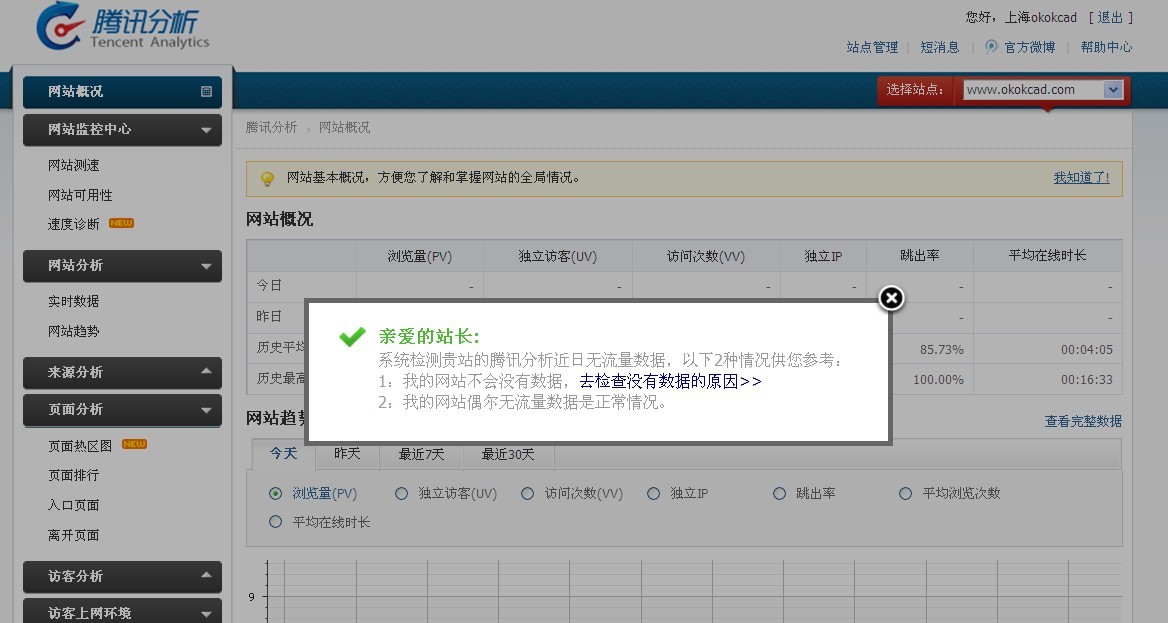Screen dimensions: 1168x623
Task: Click the 跳出率 column header
Action: click(920, 256)
